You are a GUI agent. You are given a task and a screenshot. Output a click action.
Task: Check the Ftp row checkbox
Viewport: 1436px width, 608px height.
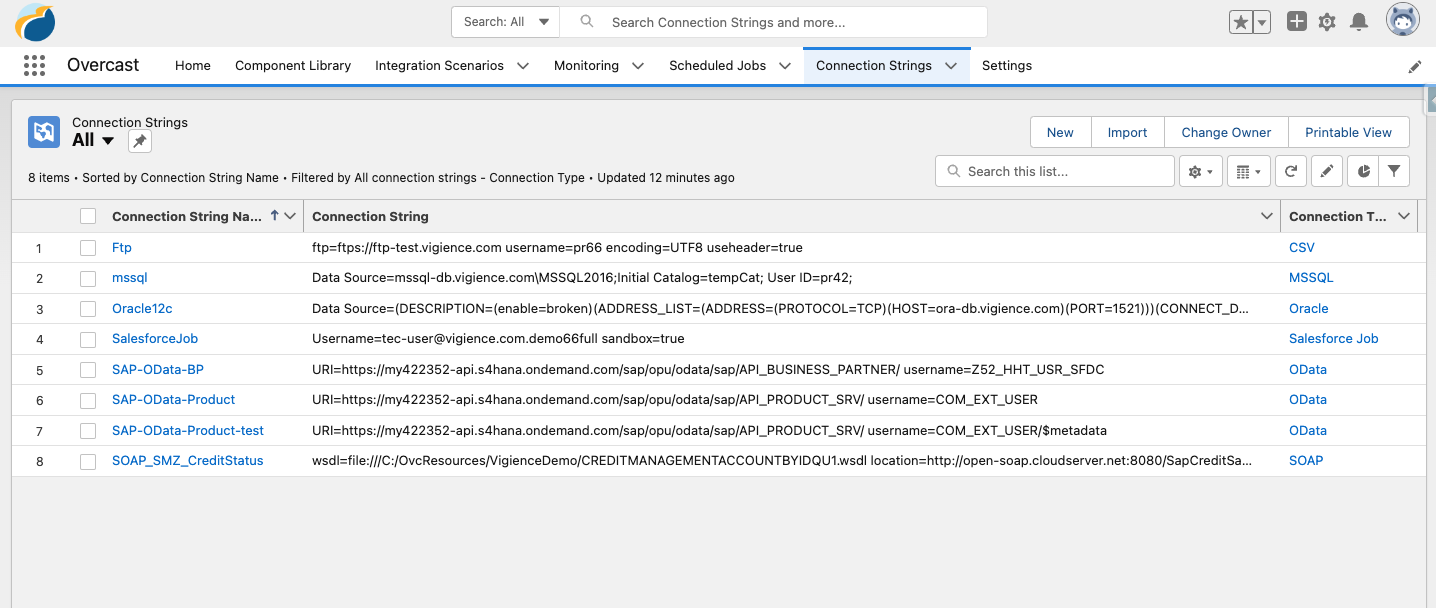pos(88,247)
